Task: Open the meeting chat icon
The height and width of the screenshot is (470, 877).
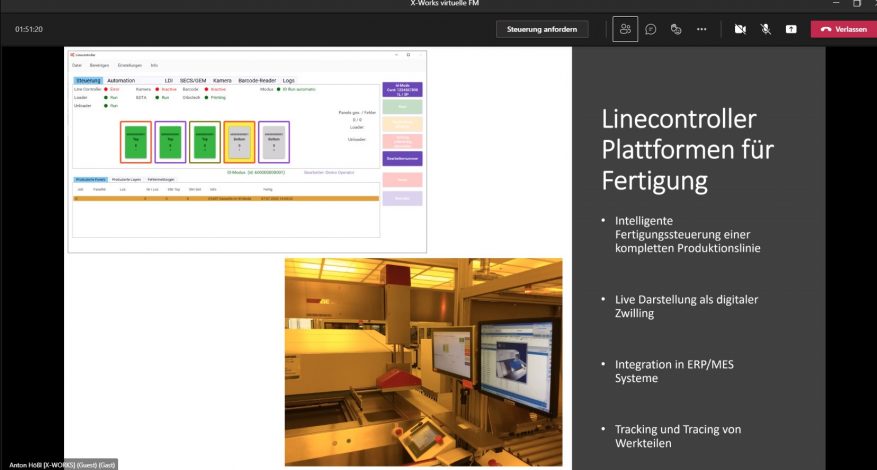Action: tap(650, 29)
